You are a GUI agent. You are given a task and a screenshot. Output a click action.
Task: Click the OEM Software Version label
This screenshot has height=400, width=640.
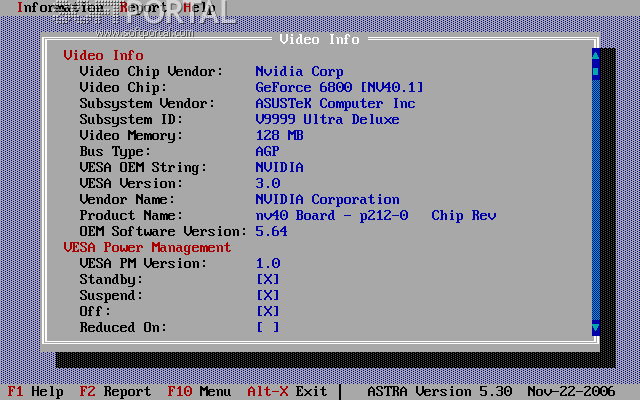pyautogui.click(x=163, y=231)
